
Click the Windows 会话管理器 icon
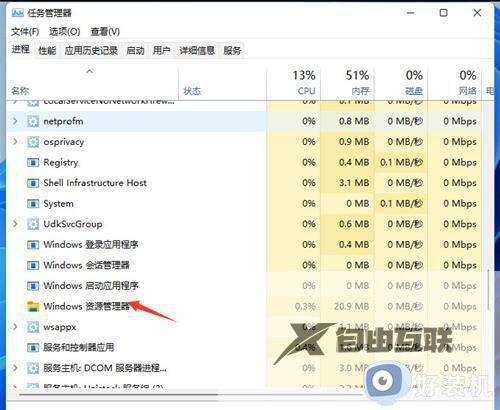point(33,265)
